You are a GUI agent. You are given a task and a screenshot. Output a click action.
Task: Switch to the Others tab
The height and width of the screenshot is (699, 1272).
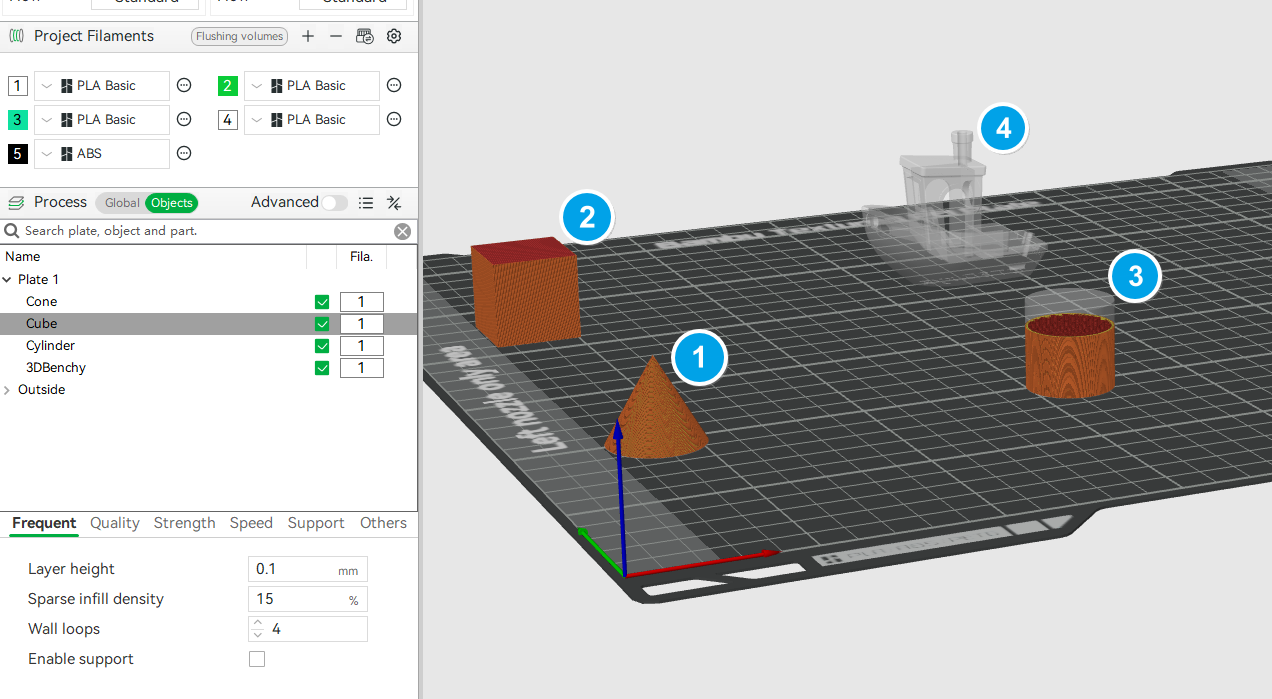(384, 523)
